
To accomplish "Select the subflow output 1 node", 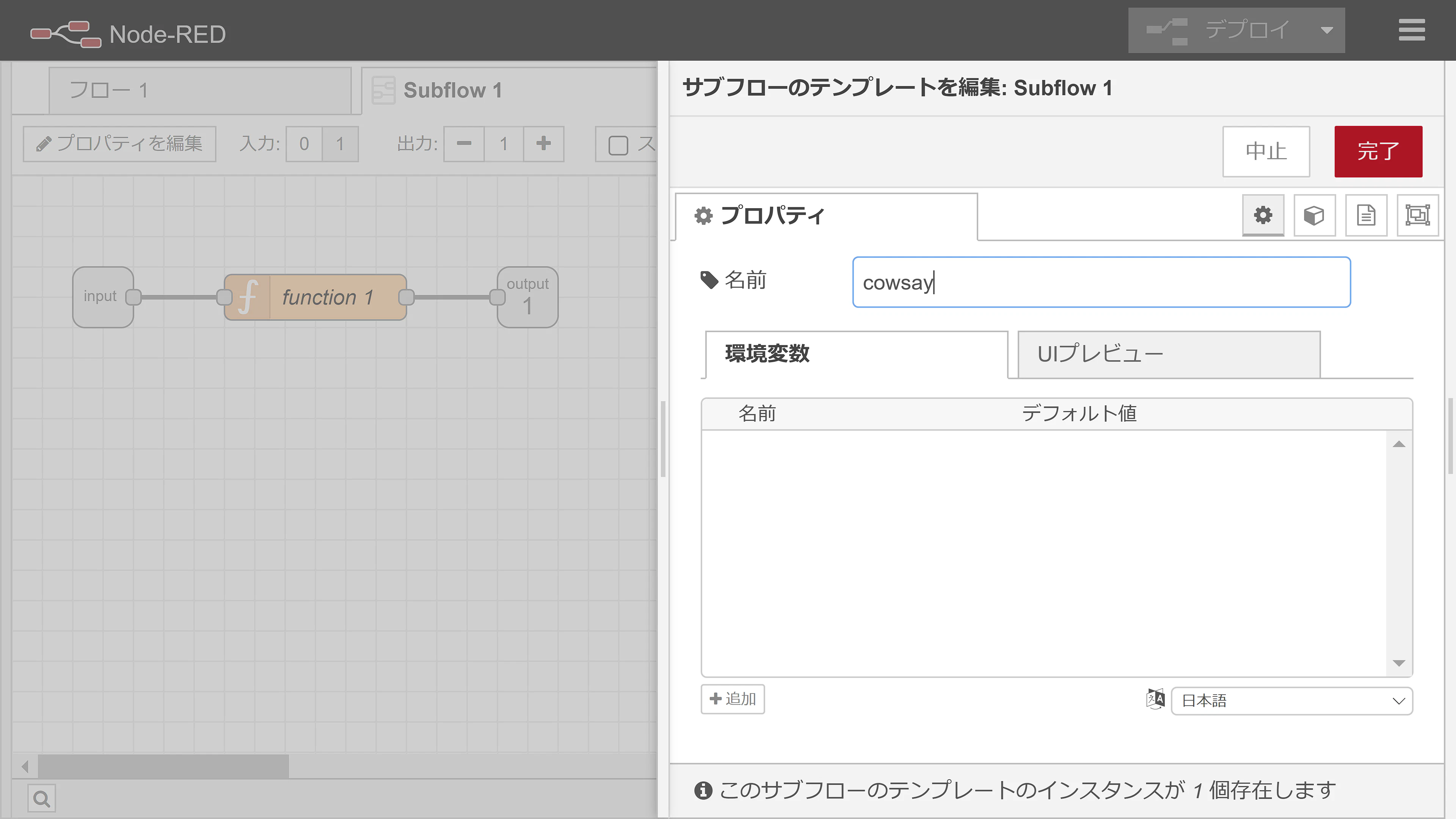I will click(527, 297).
